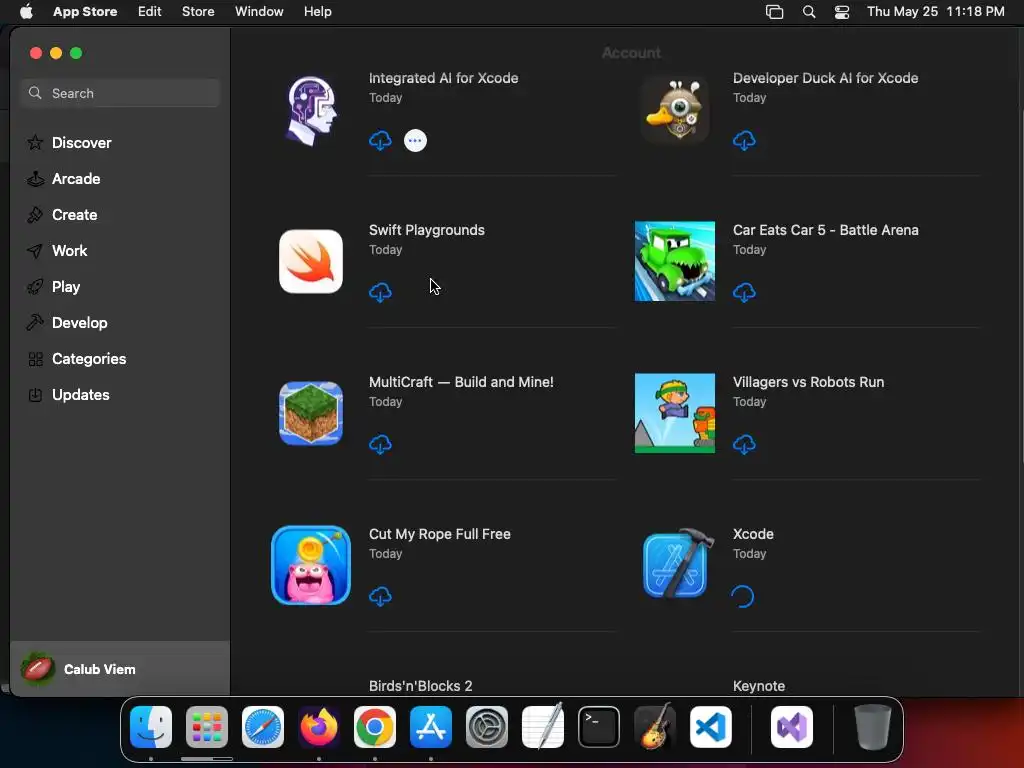Launch Visual Studio from the Dock

coord(792,727)
